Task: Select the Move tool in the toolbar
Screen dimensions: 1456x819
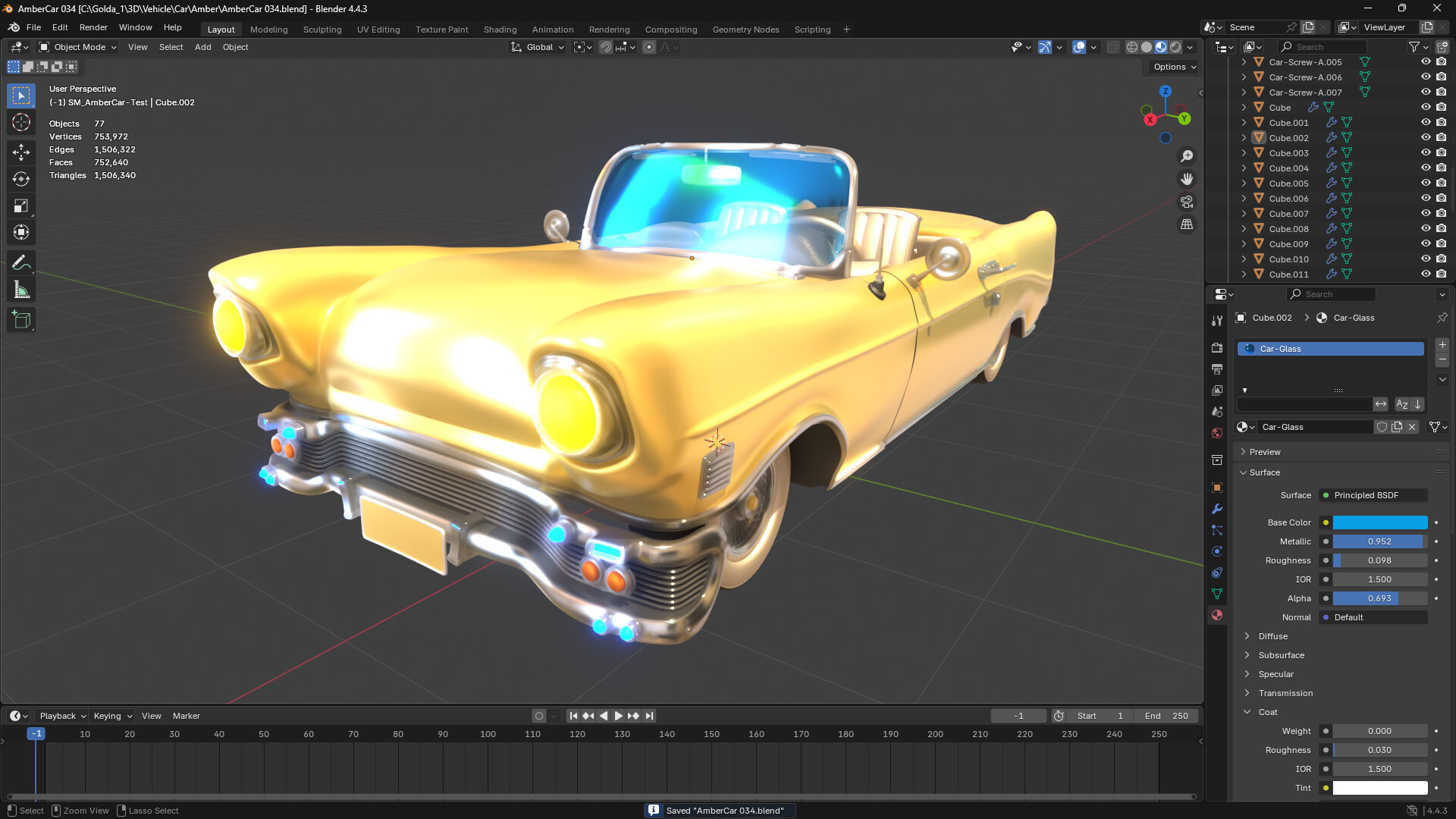Action: tap(20, 150)
